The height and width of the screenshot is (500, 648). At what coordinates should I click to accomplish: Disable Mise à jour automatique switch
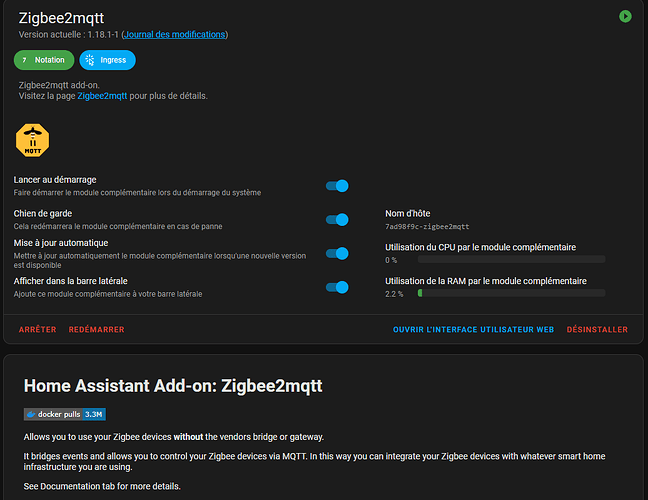337,253
